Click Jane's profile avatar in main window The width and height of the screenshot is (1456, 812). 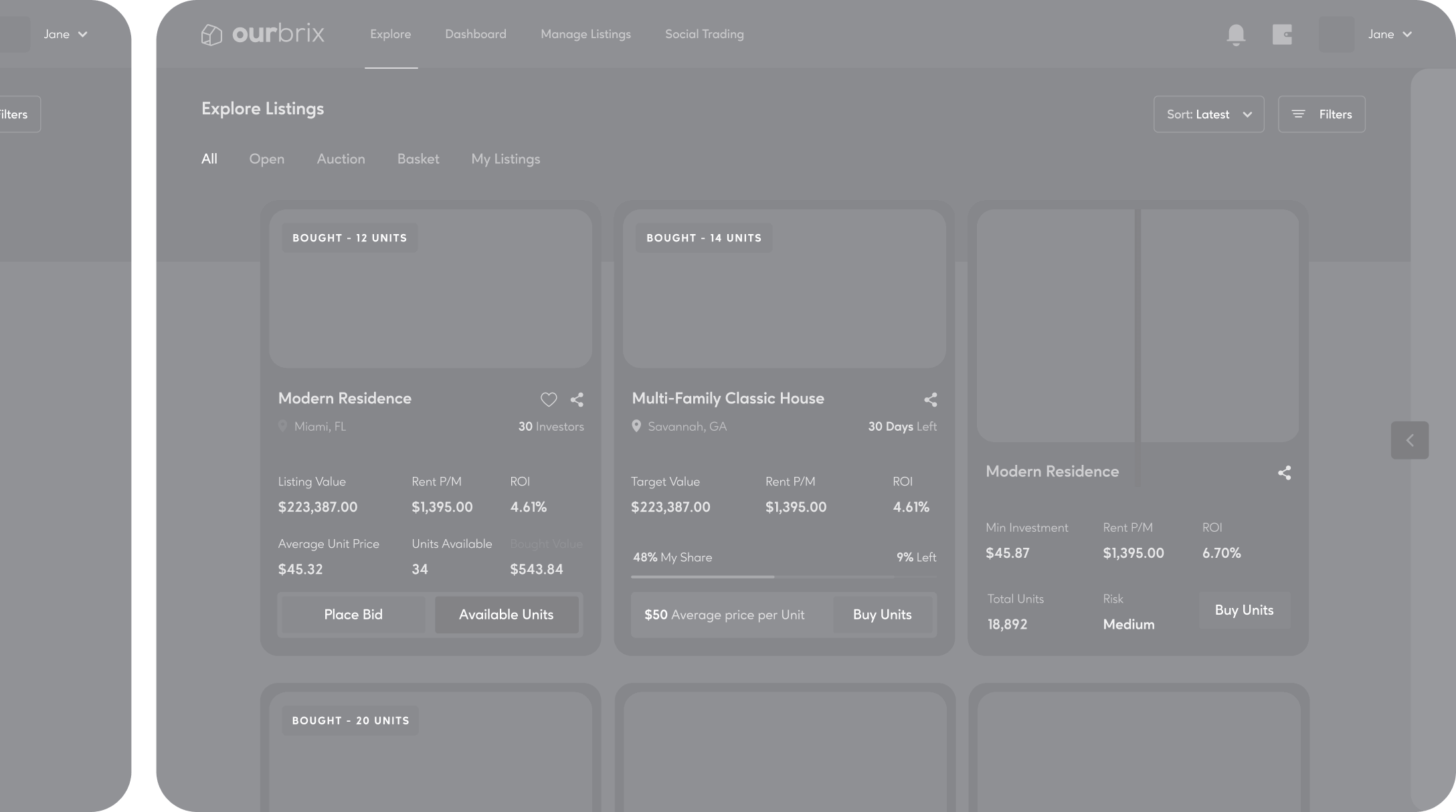coord(1336,34)
